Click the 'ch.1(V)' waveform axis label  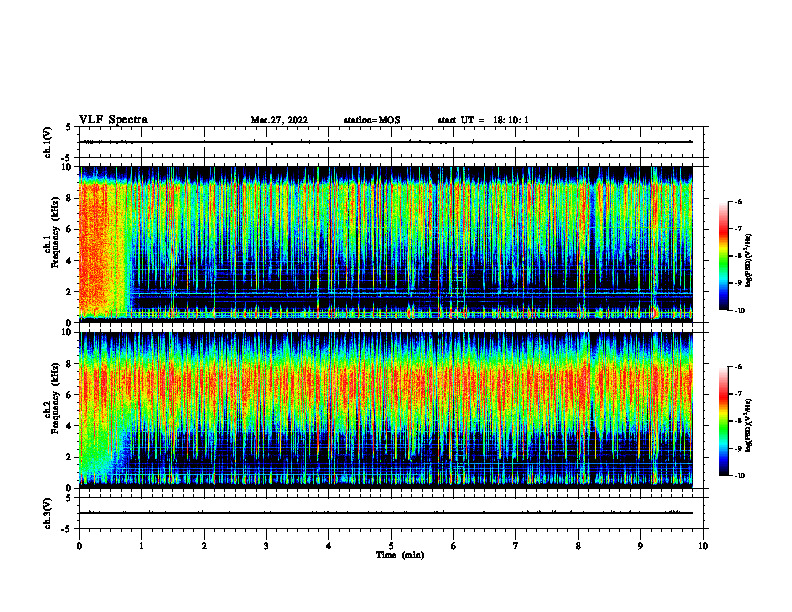tap(48, 142)
